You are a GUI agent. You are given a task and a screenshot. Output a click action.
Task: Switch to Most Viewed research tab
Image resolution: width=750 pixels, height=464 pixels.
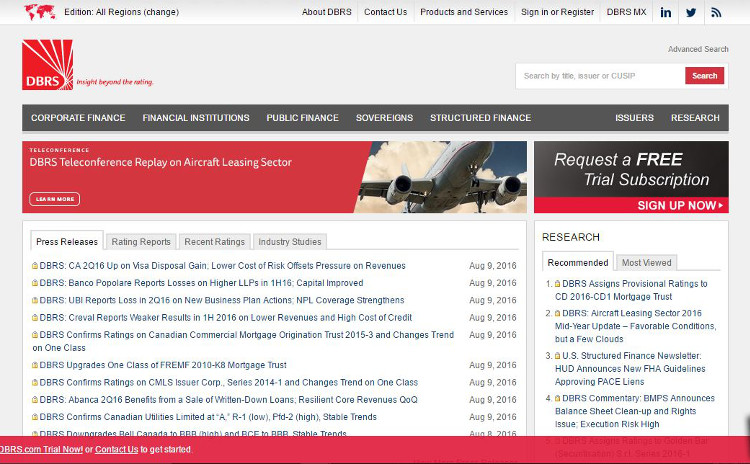(x=646, y=263)
